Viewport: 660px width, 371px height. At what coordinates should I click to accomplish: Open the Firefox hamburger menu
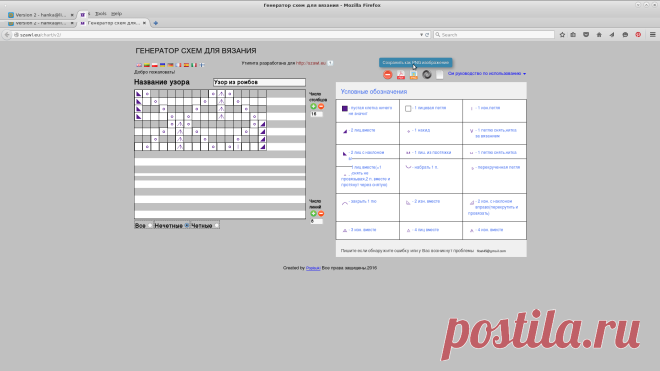pyautogui.click(x=652, y=35)
